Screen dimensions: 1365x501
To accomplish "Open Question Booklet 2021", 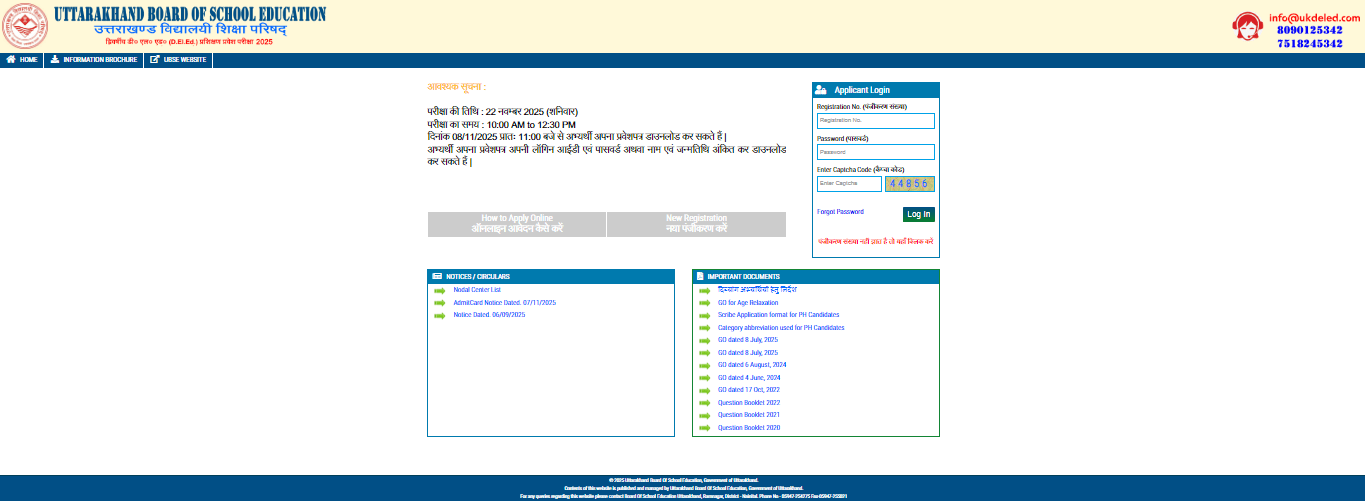I will (749, 415).
